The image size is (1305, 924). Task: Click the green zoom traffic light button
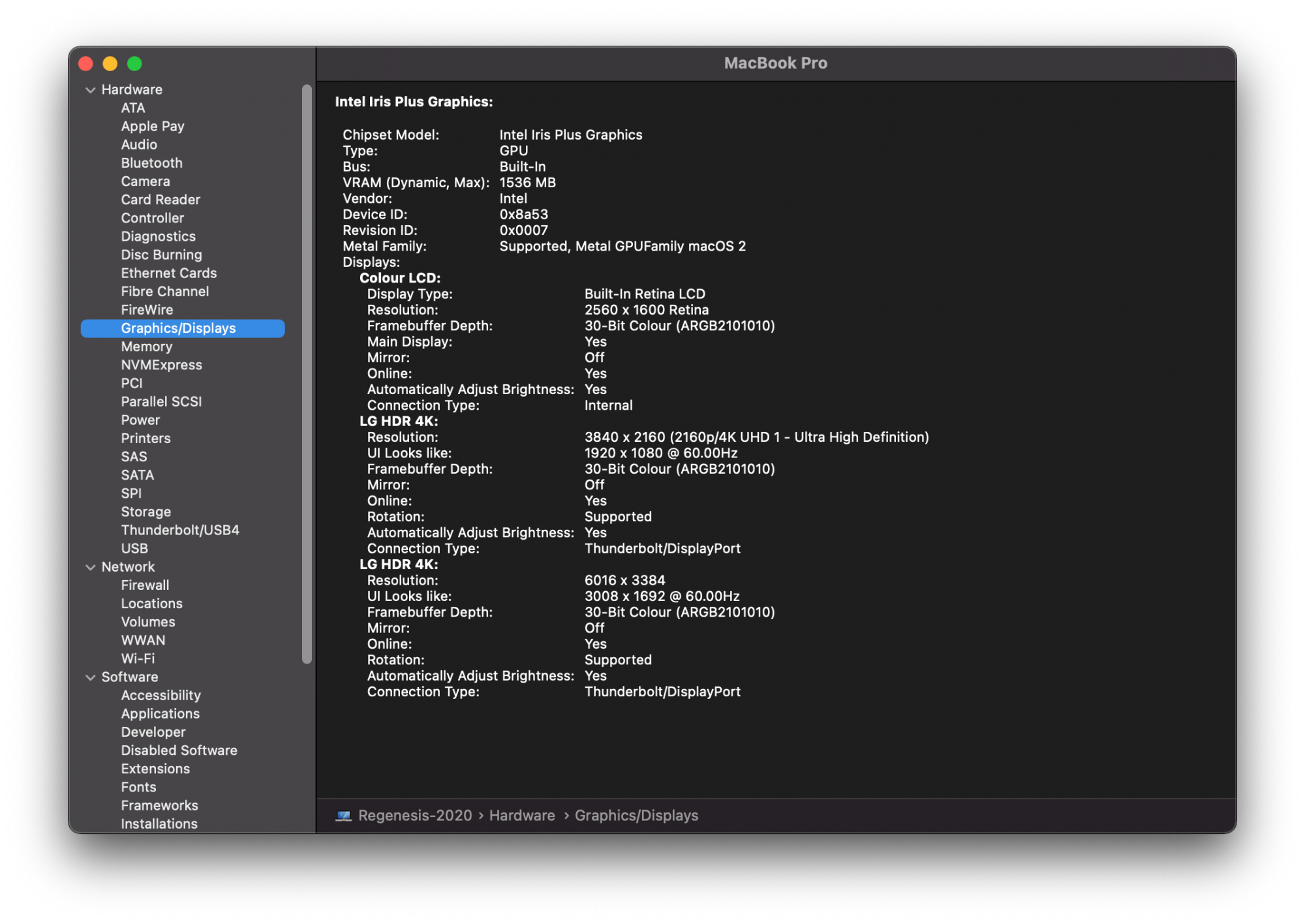[x=134, y=63]
